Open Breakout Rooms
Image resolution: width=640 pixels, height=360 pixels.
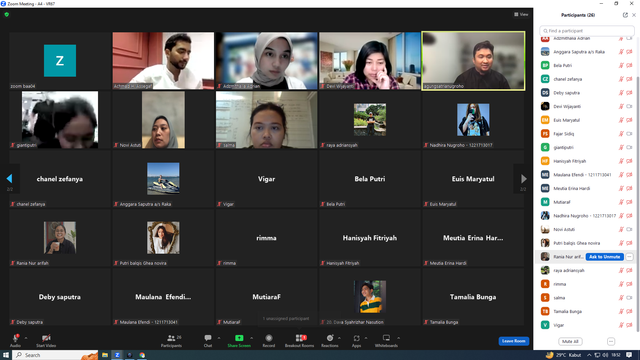300,340
